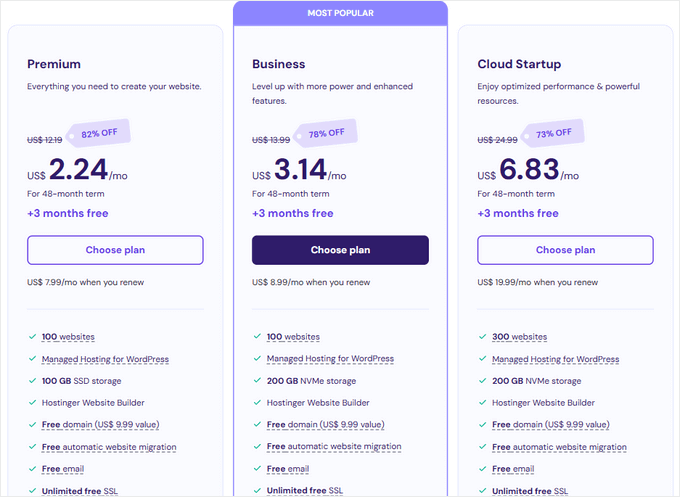Click checkmark icon beside Premium's Free email

click(x=32, y=469)
